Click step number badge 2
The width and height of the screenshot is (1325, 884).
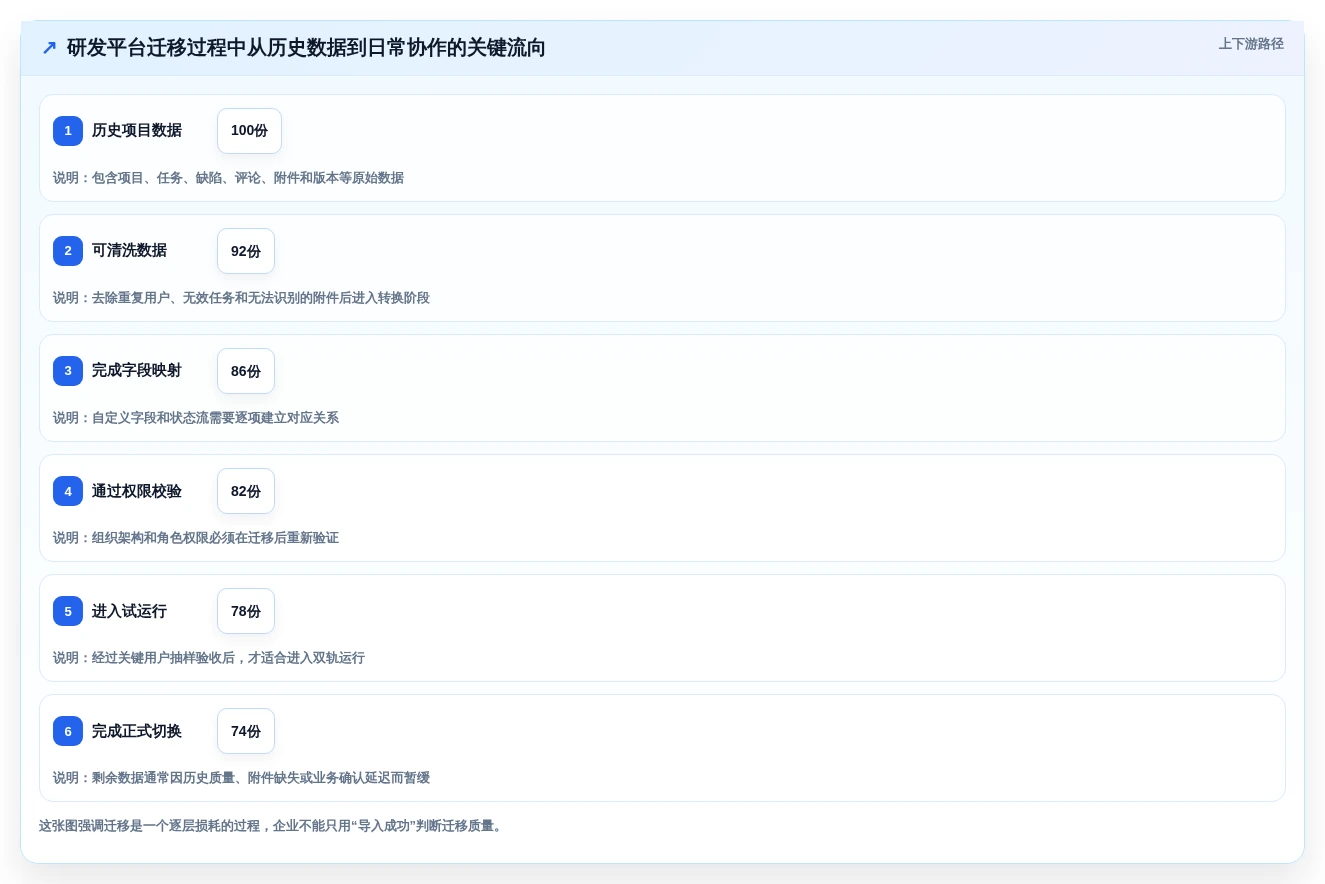[68, 251]
